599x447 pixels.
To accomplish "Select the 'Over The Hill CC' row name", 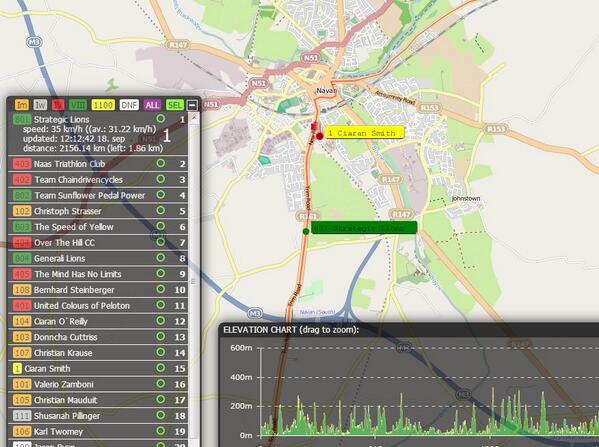I will point(65,243).
